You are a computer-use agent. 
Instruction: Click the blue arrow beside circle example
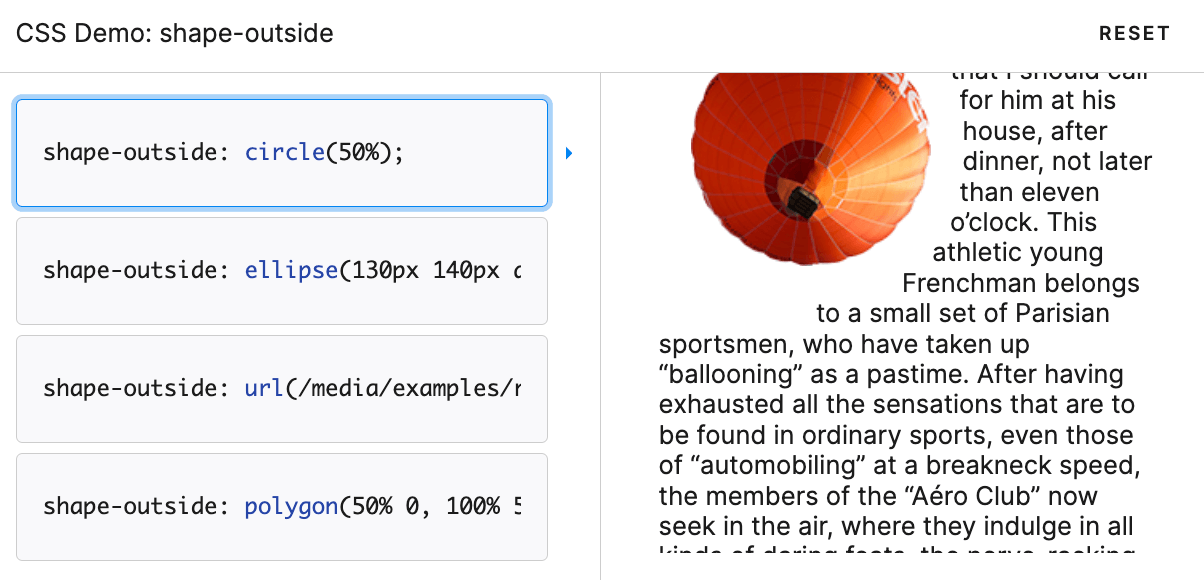pos(568,153)
